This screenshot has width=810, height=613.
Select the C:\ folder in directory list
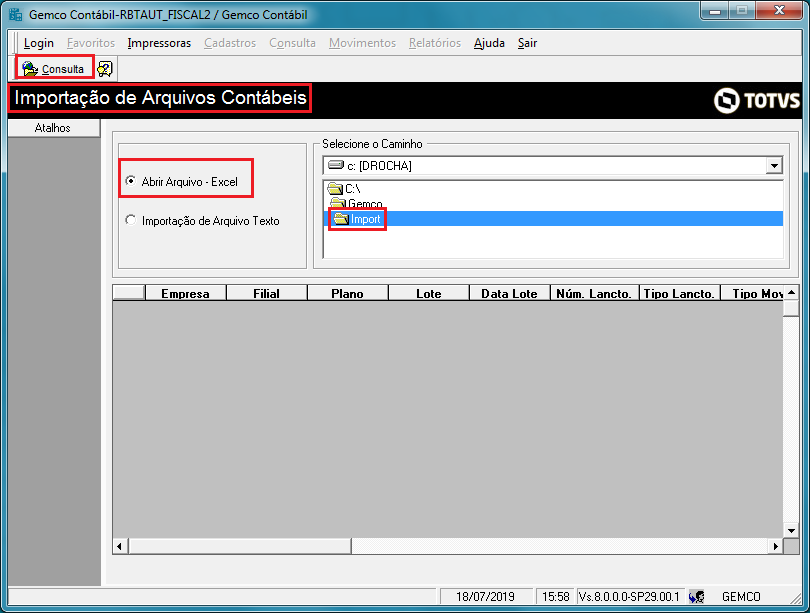(x=345, y=188)
